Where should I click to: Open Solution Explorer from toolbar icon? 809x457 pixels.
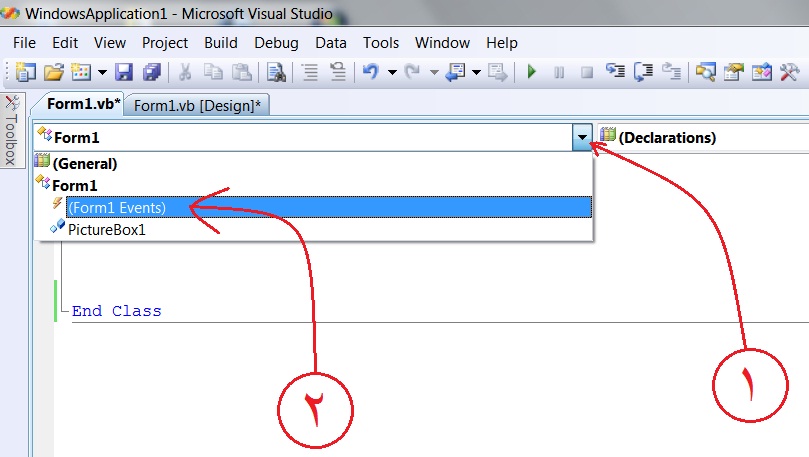[x=706, y=72]
